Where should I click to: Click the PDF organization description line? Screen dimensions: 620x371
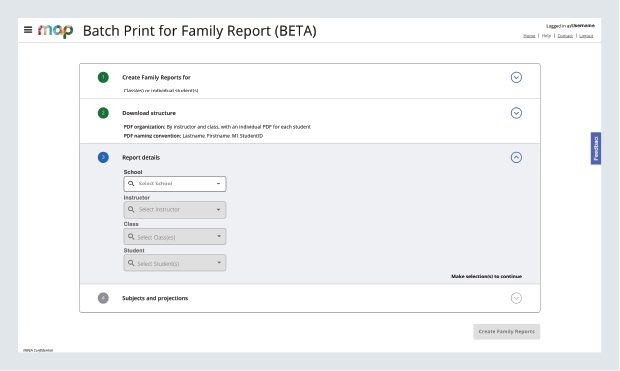point(217,127)
